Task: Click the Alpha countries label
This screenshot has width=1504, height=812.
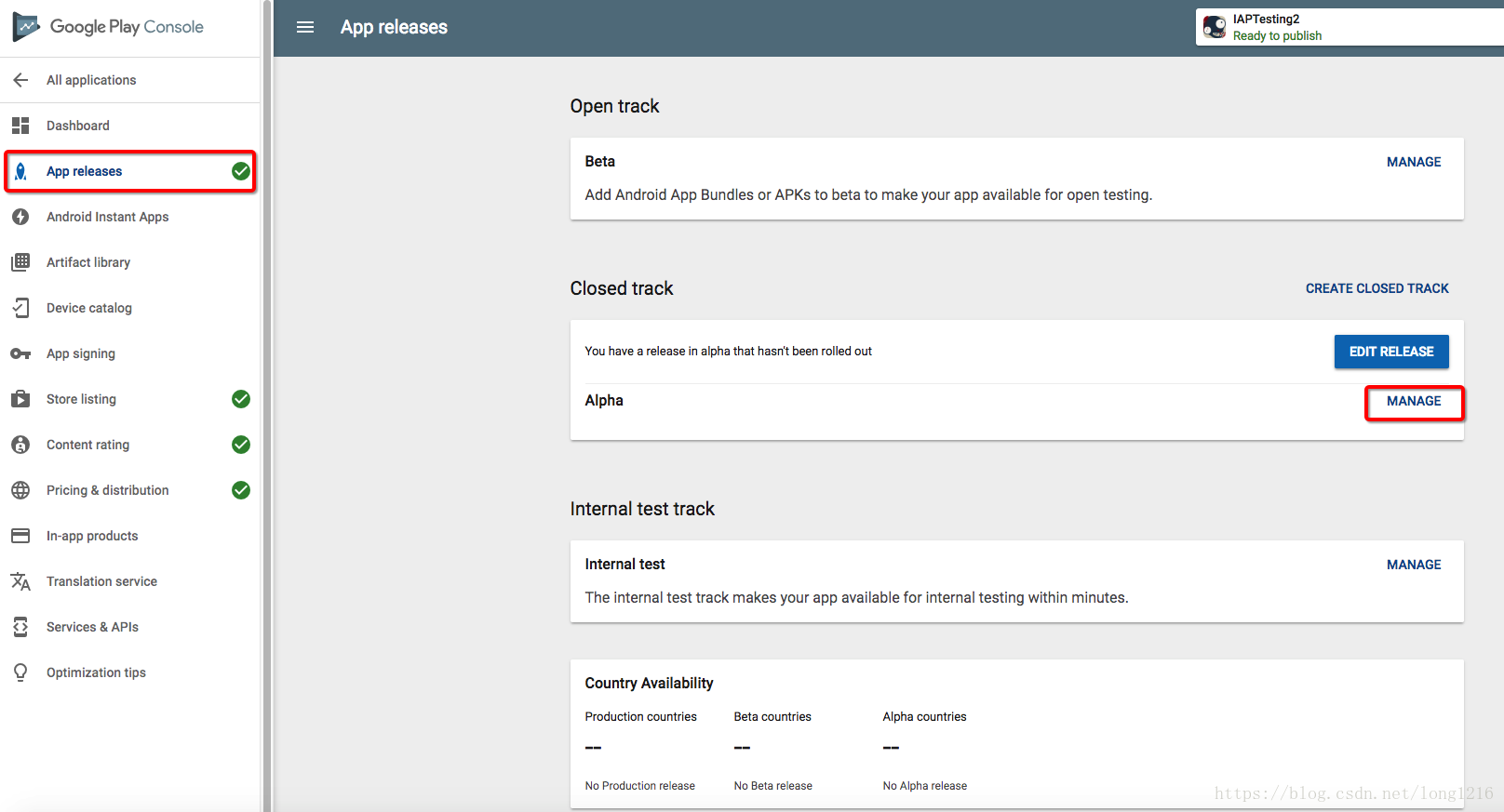Action: click(924, 716)
